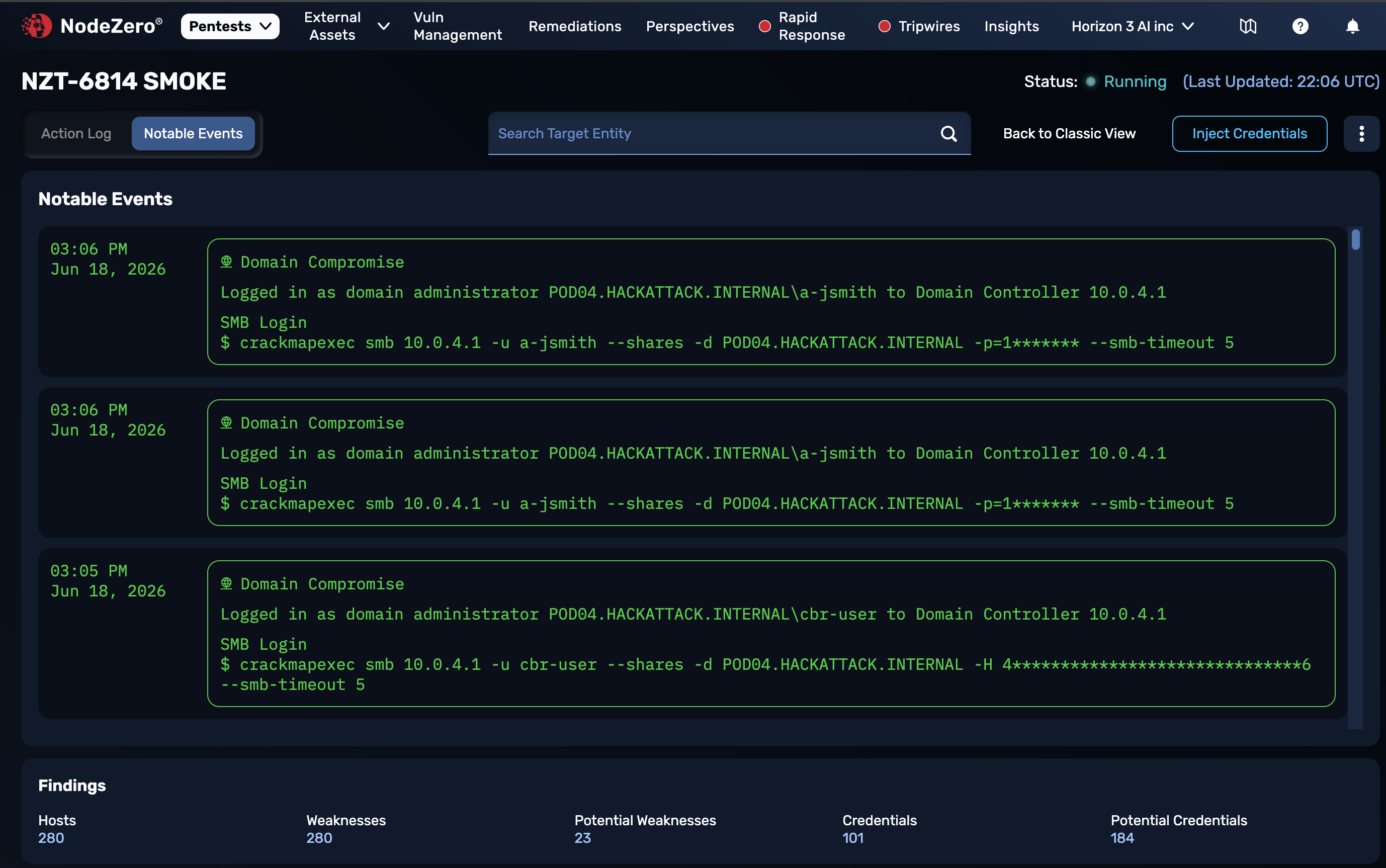Click the Findings heading

point(72,786)
